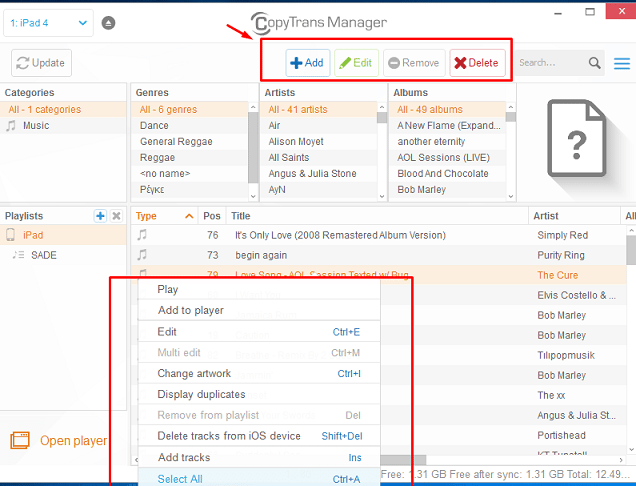Click Albums list scroll down arrow
The width and height of the screenshot is (636, 486).
click(511, 196)
